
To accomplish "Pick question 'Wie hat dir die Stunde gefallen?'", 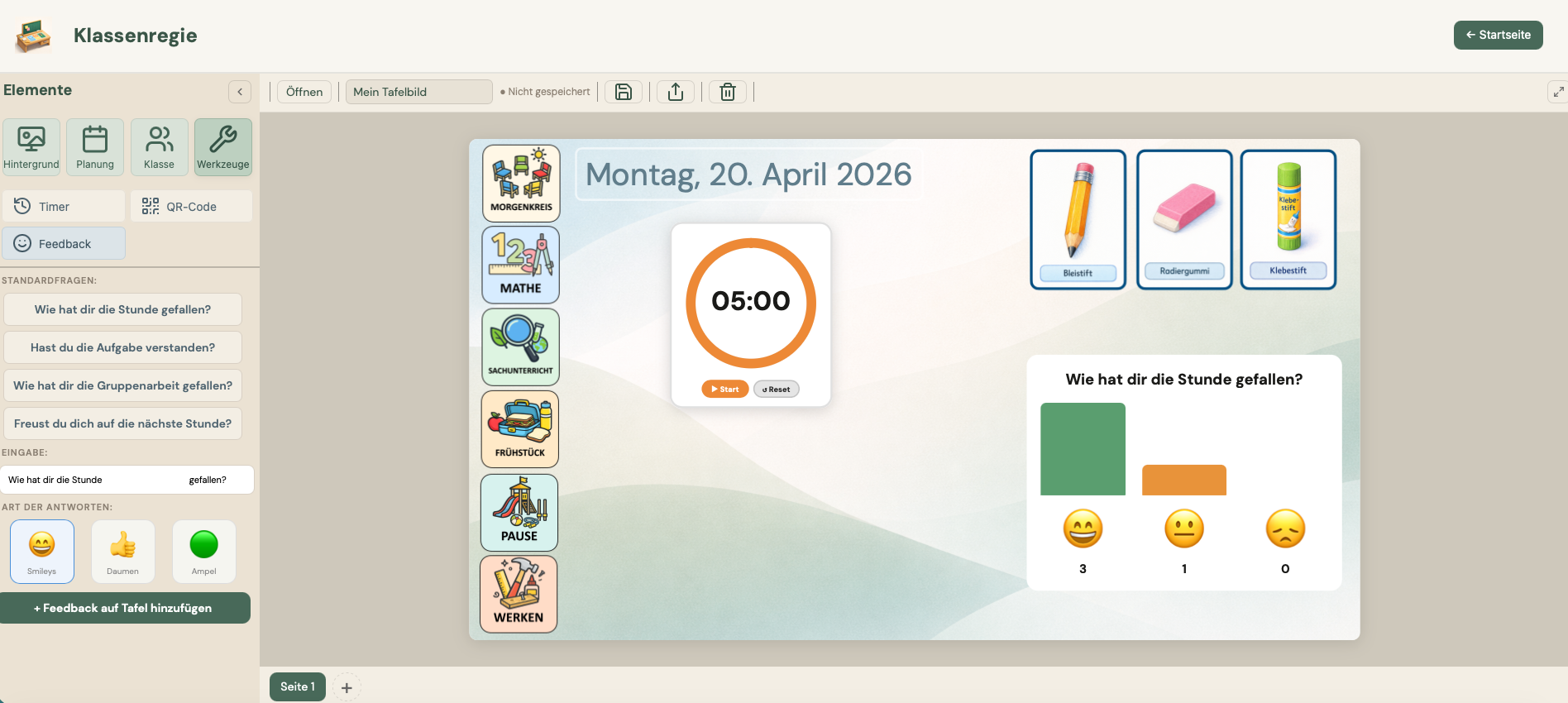I will click(x=122, y=309).
